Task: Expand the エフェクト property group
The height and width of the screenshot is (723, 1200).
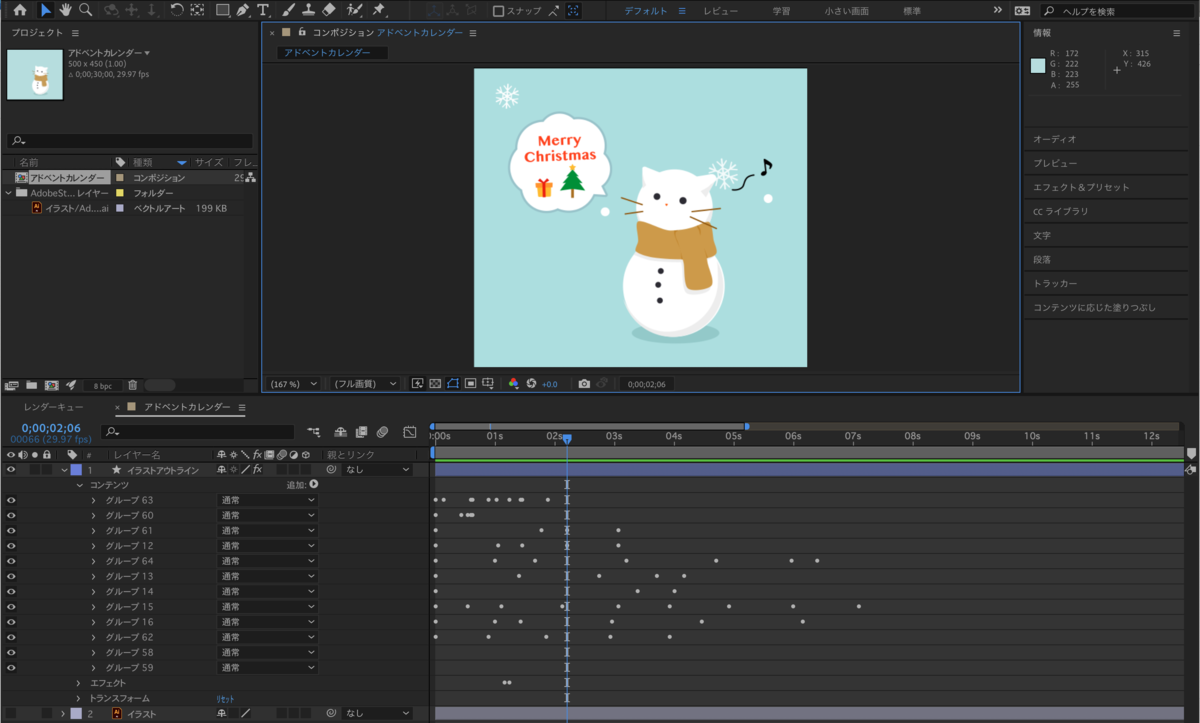Action: point(80,683)
